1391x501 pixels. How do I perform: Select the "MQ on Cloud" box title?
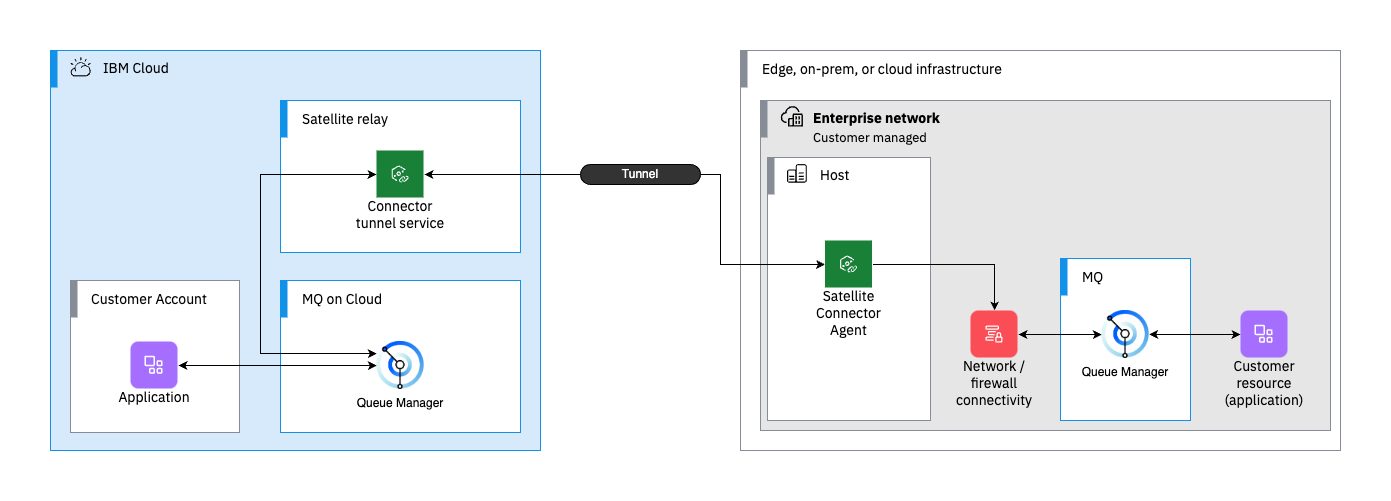342,299
